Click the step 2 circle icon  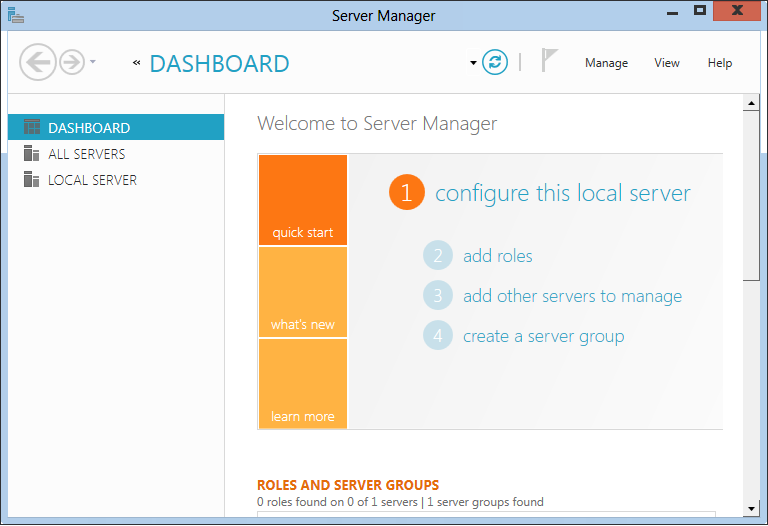coord(438,255)
